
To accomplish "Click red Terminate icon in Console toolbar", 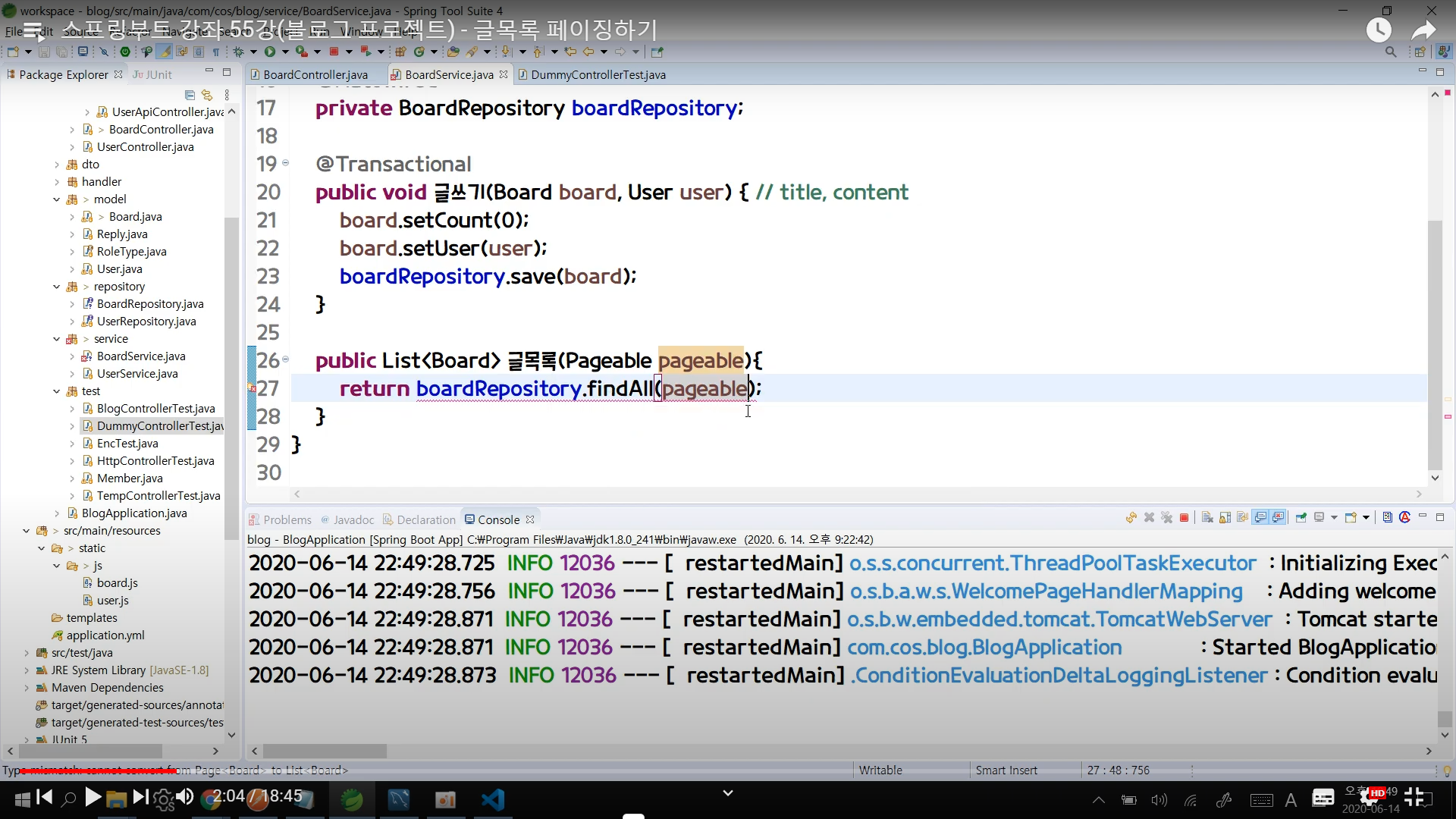I will tap(1184, 518).
